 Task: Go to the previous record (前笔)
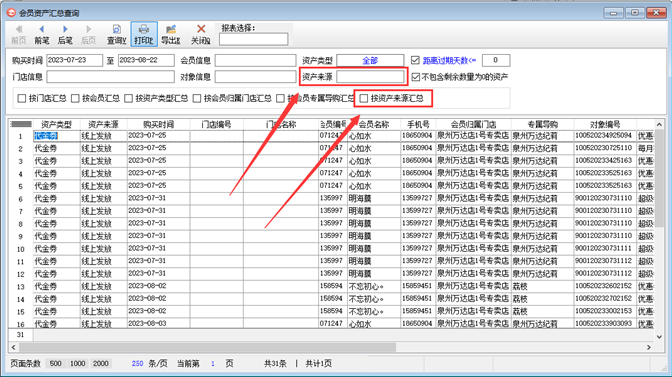42,34
